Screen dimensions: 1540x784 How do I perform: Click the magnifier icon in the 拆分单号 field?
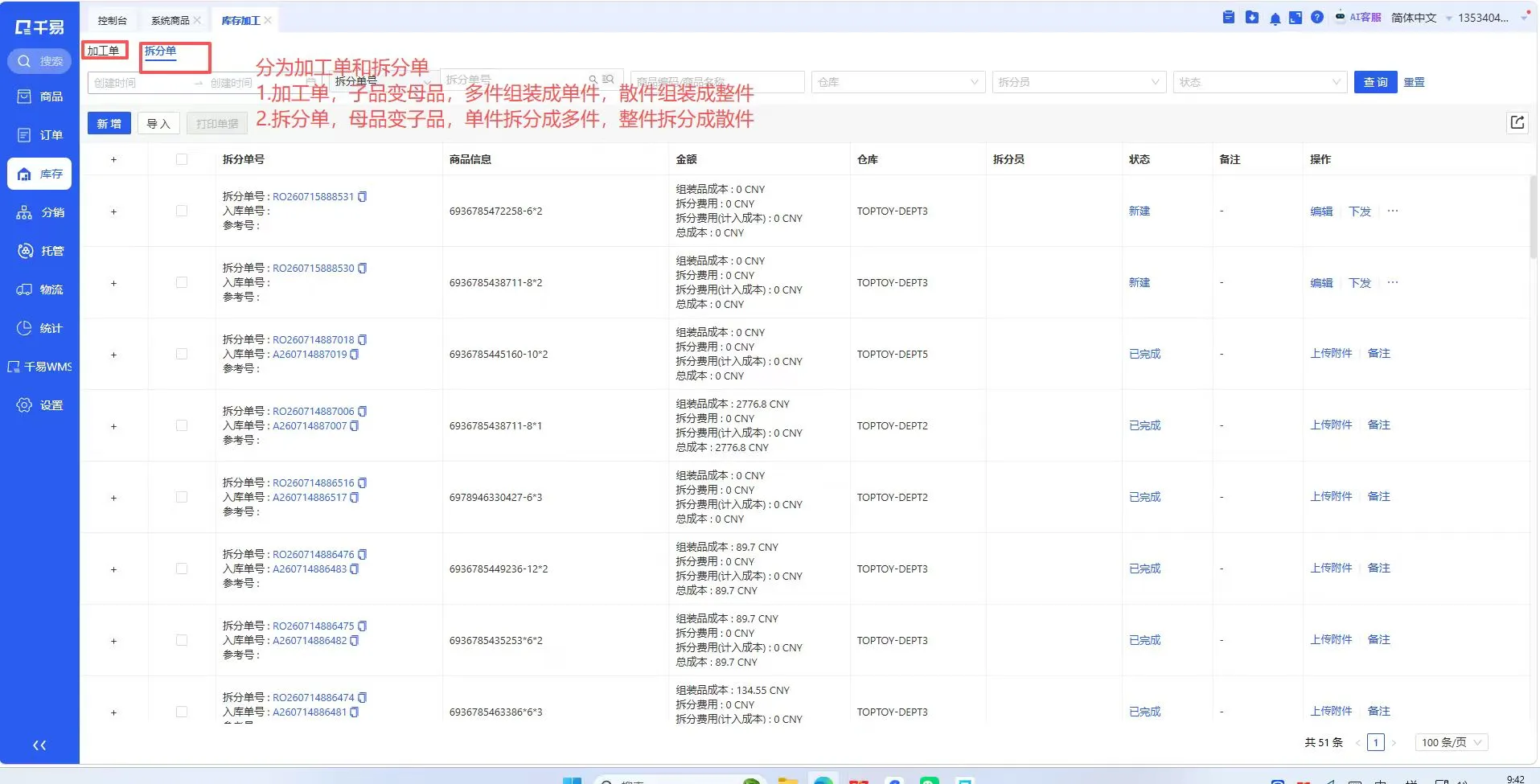point(593,80)
